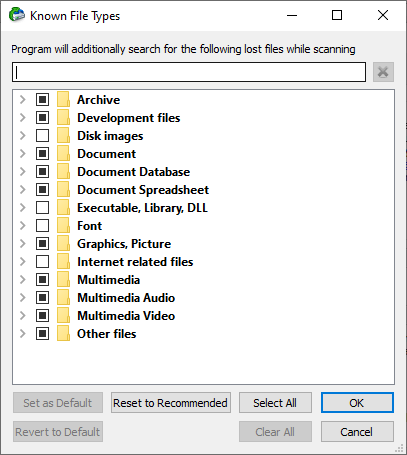Focus the file type search field
This screenshot has height=455, width=407.
coord(189,72)
